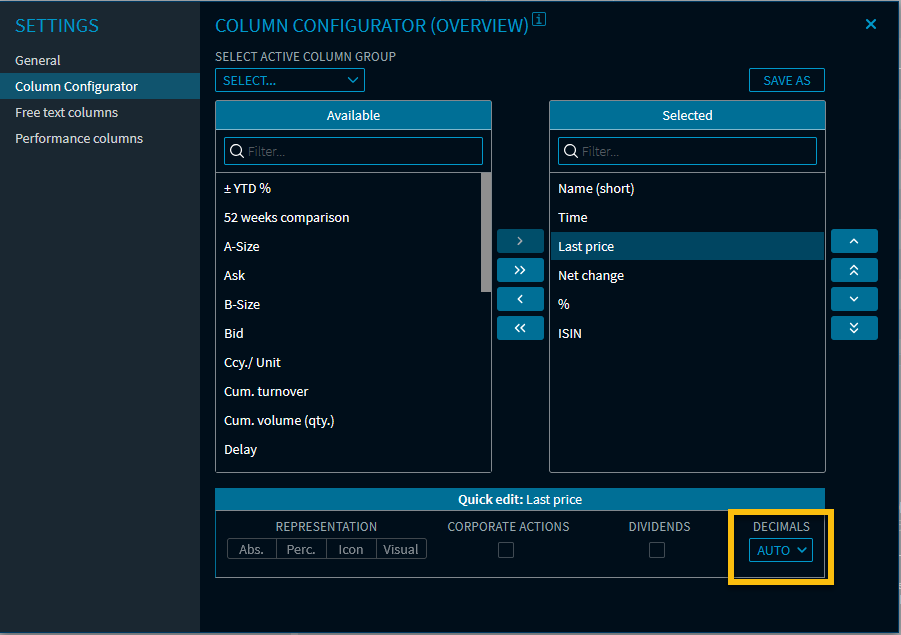Screen dimensions: 901x635
Task: Select the Visual representation button
Action: point(401,549)
